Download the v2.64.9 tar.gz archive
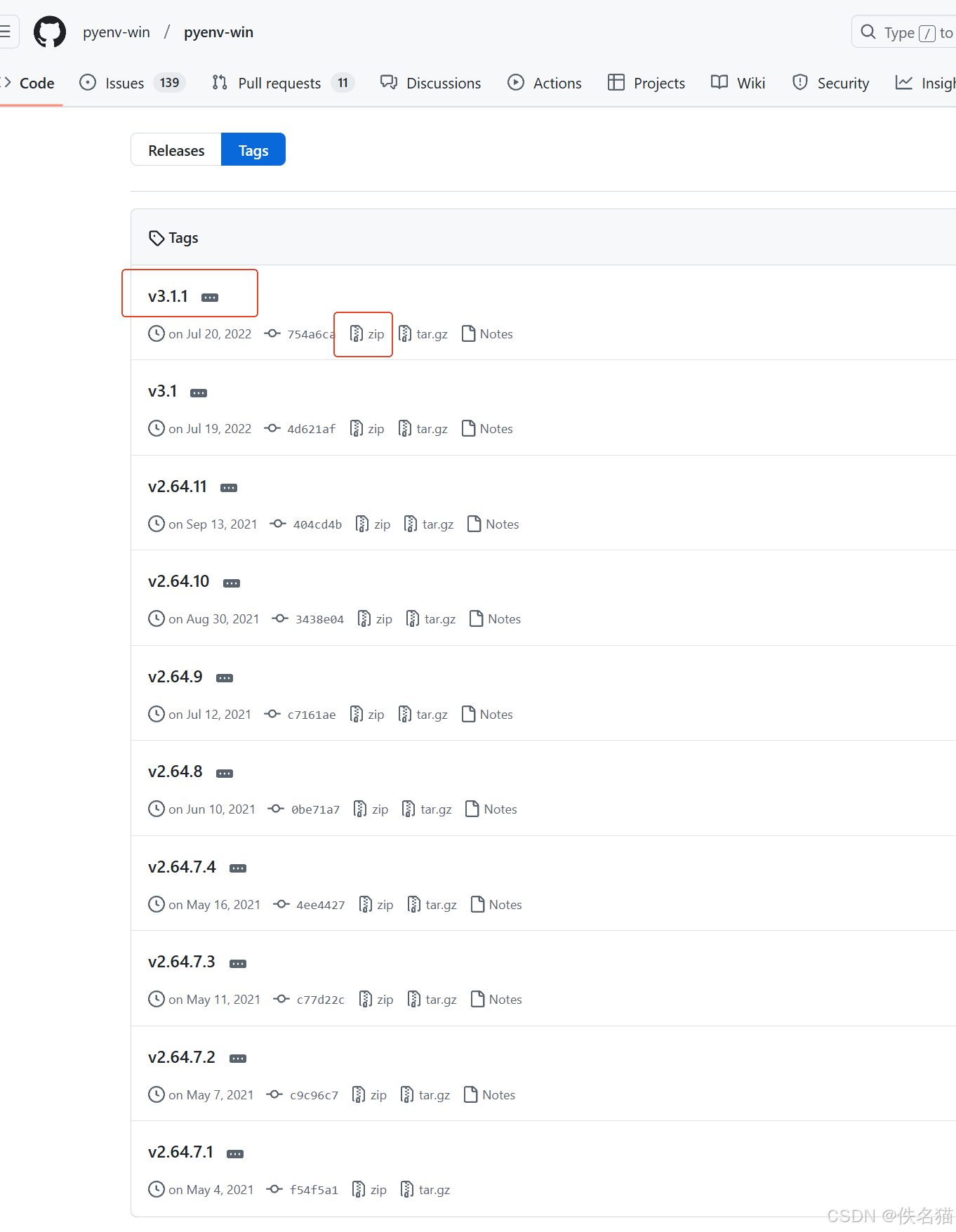 tap(423, 715)
